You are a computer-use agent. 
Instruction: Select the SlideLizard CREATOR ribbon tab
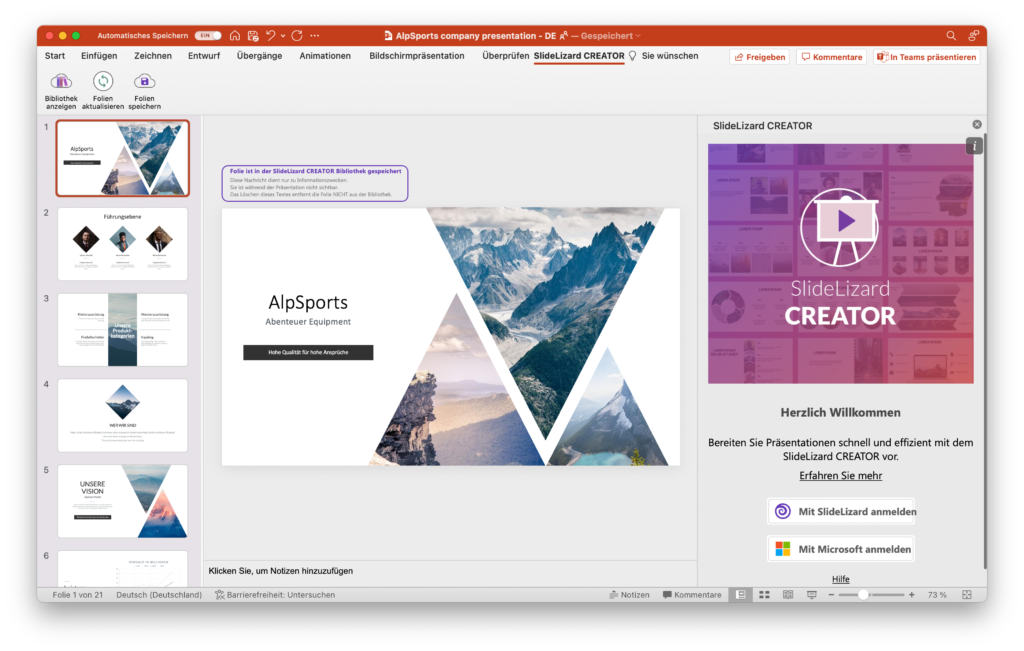(579, 56)
